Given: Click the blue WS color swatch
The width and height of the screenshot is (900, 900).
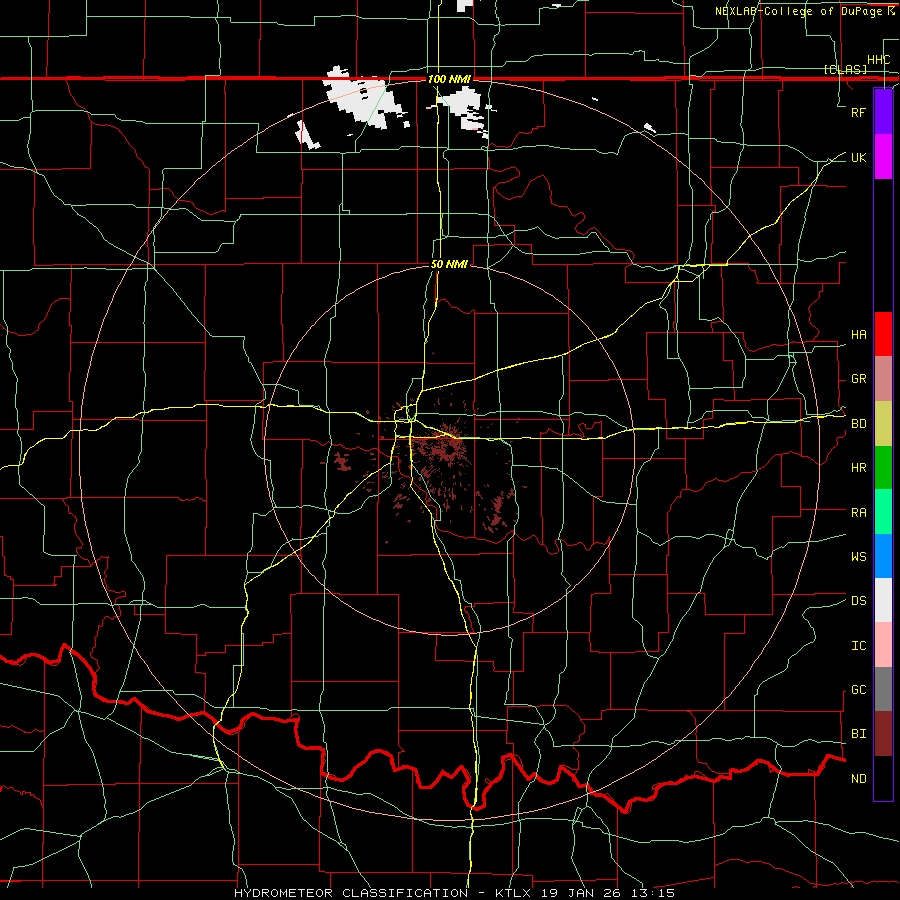Looking at the screenshot, I should coord(883,556).
